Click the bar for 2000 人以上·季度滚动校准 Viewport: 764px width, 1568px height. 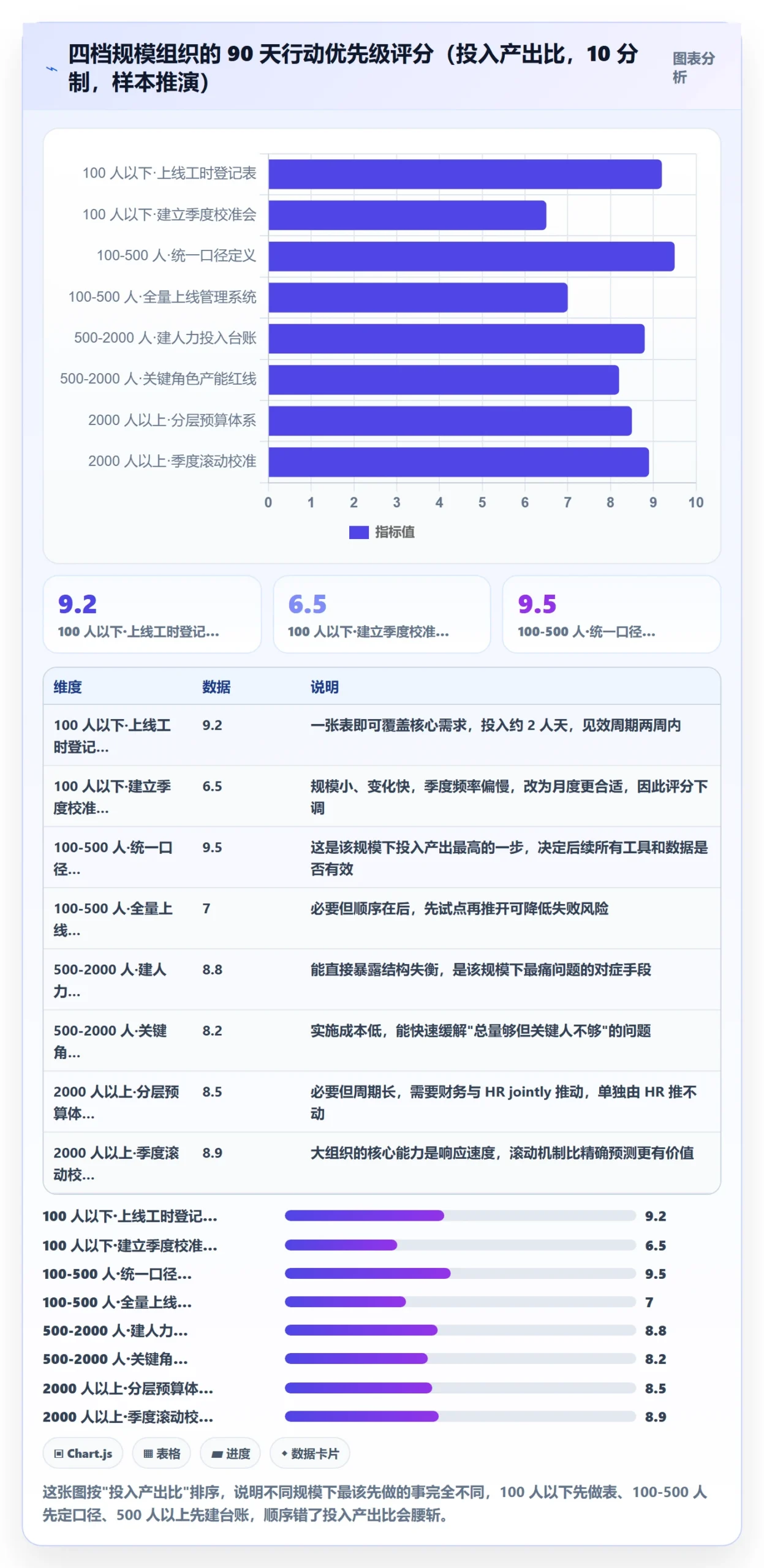[x=458, y=461]
